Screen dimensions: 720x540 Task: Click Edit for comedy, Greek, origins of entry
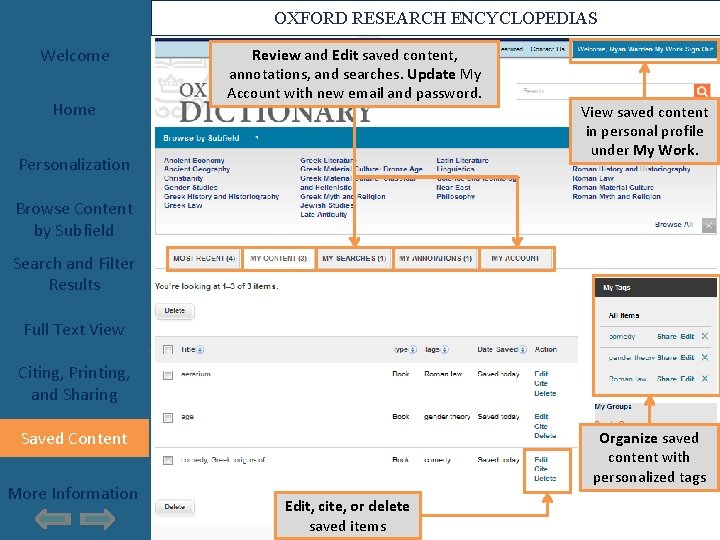point(541,459)
